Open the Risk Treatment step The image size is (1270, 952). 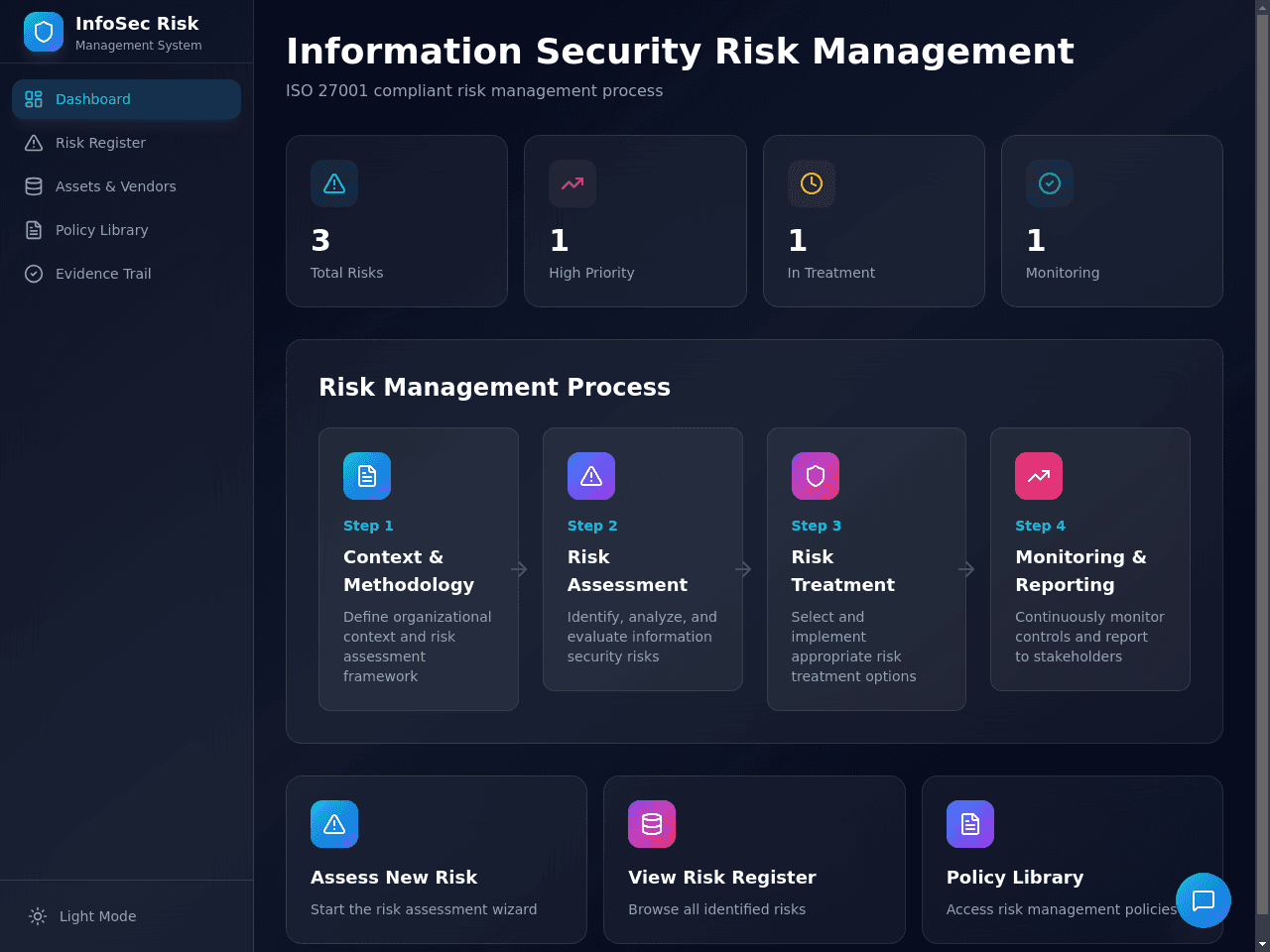[866, 569]
